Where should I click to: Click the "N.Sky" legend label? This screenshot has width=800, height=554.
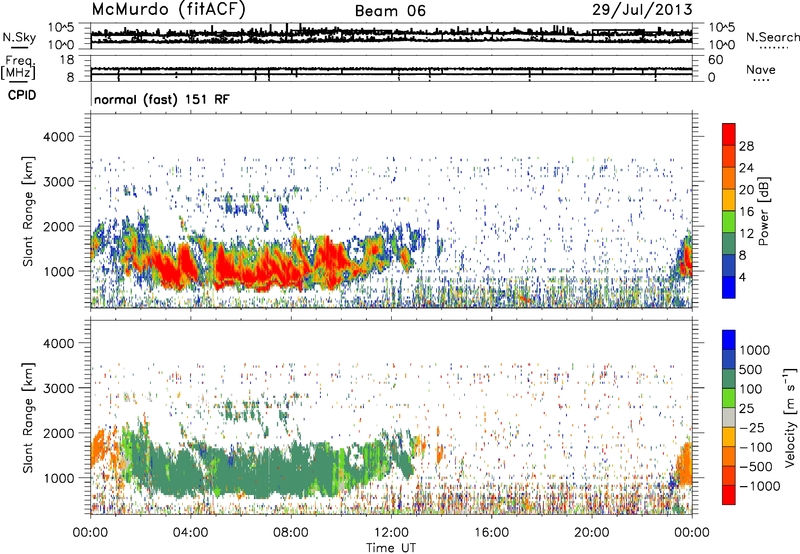point(19,37)
